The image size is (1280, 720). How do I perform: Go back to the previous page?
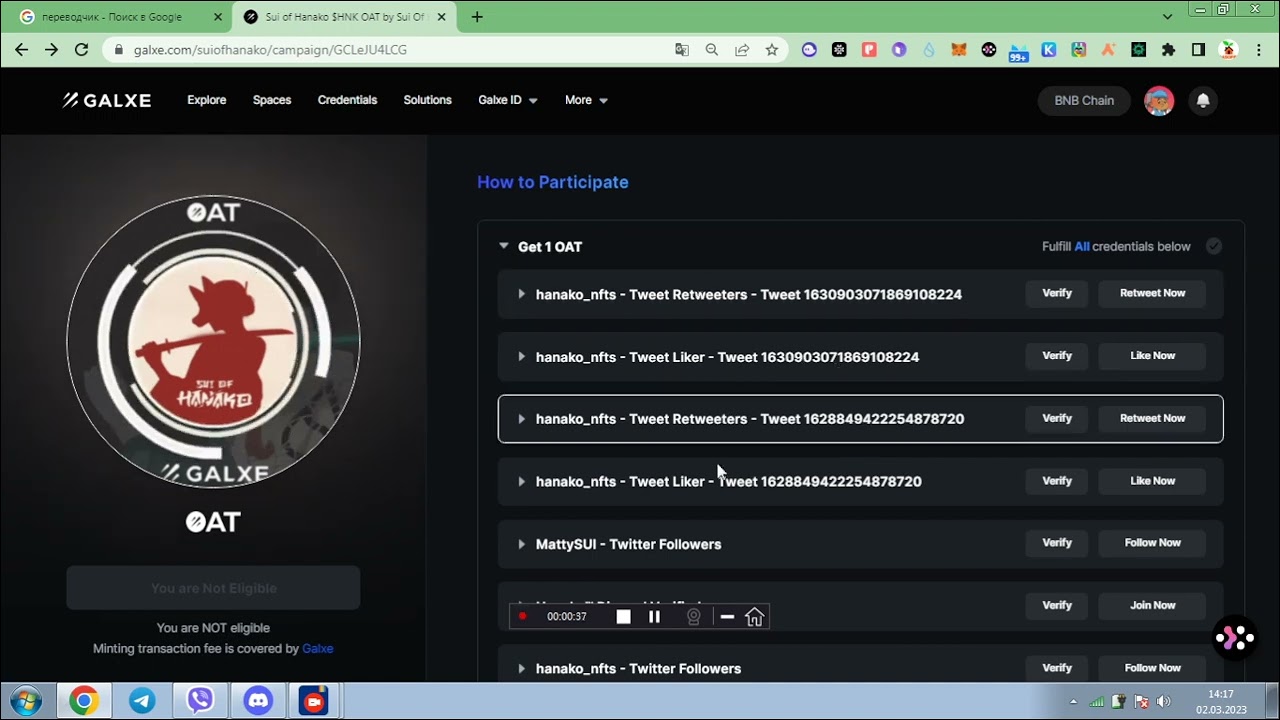[22, 49]
